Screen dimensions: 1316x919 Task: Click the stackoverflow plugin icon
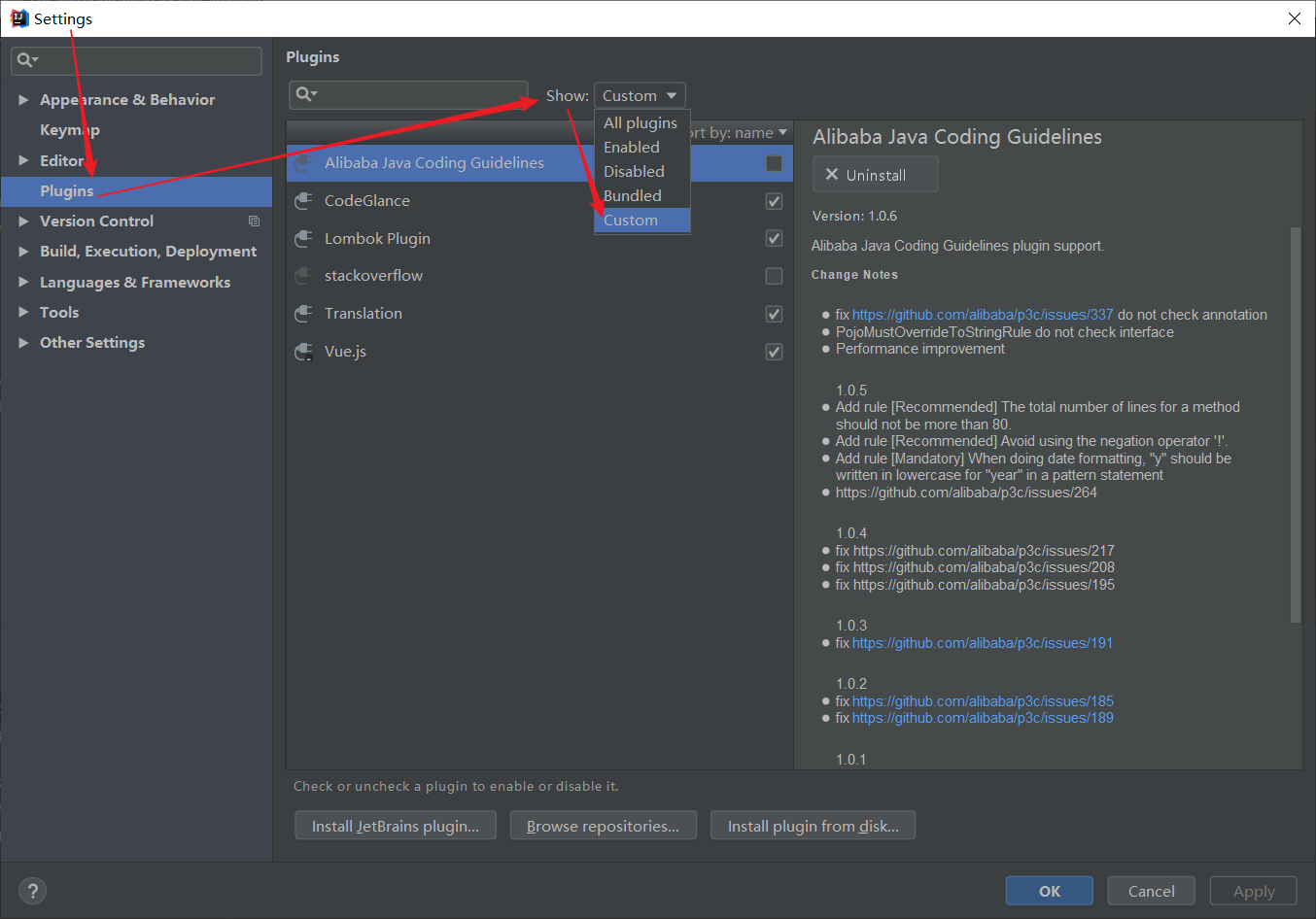(x=303, y=276)
